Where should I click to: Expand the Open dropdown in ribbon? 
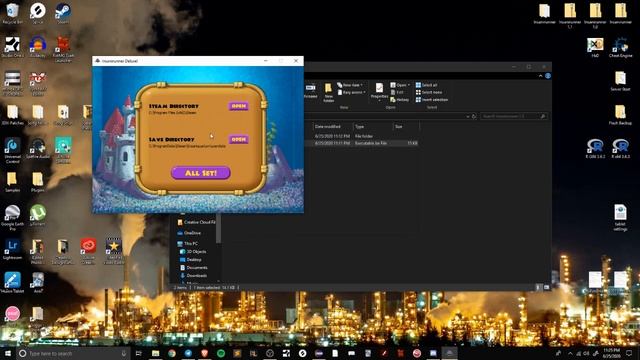(x=400, y=85)
